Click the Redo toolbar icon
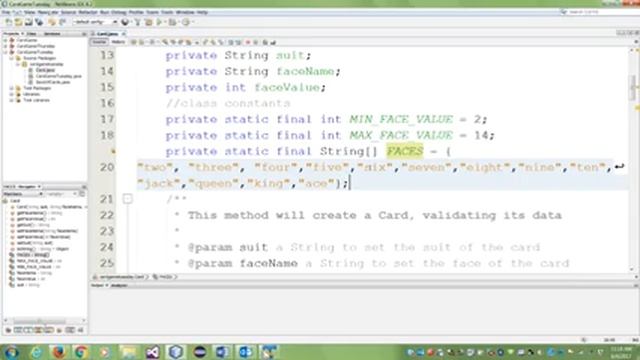The image size is (640, 360). tap(62, 22)
